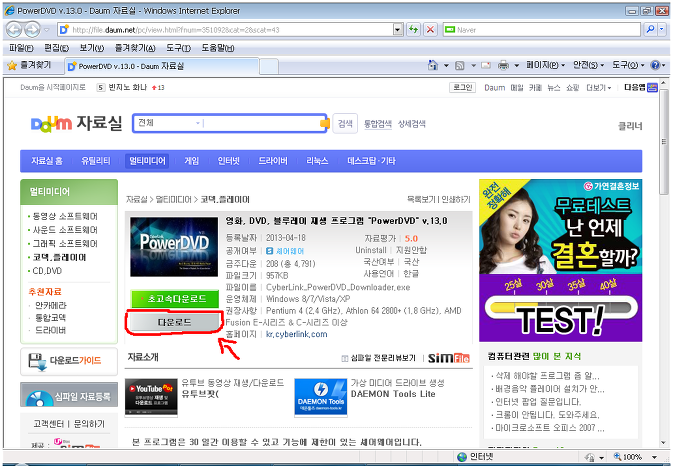Select the 드라이버 navigation tab
This screenshot has height=466, width=673.
click(273, 161)
